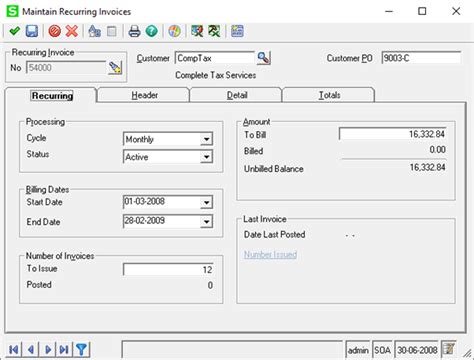Screen dimensions: 474x360
Task: Click the text edit toolbar icon
Action: 95,31
